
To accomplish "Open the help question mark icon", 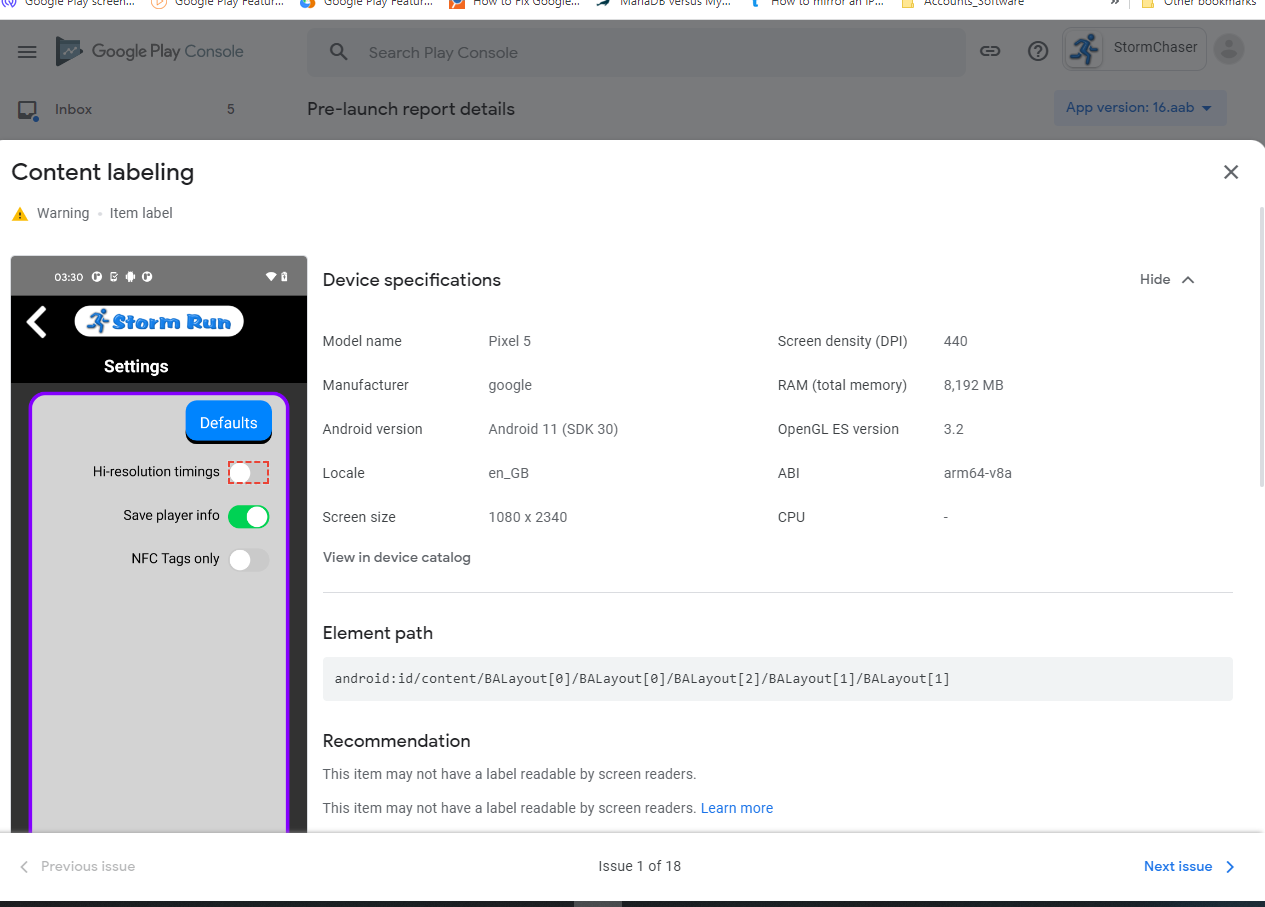I will click(x=1038, y=51).
